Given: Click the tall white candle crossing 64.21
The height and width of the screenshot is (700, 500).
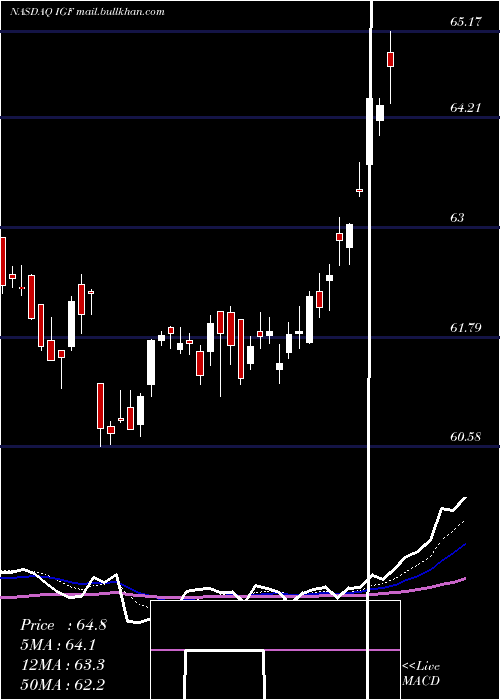Looking at the screenshot, I should (369, 131).
